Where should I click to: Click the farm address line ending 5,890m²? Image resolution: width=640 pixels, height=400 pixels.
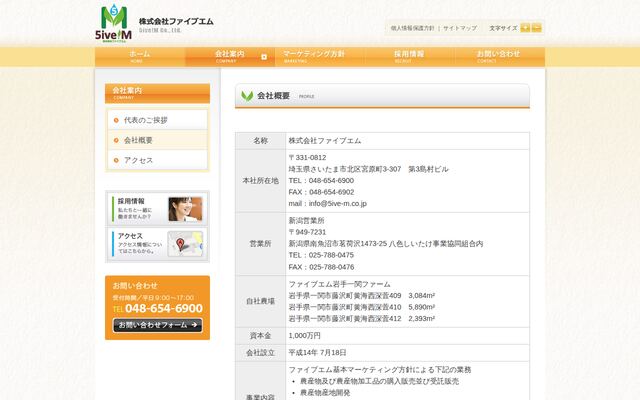tap(362, 307)
